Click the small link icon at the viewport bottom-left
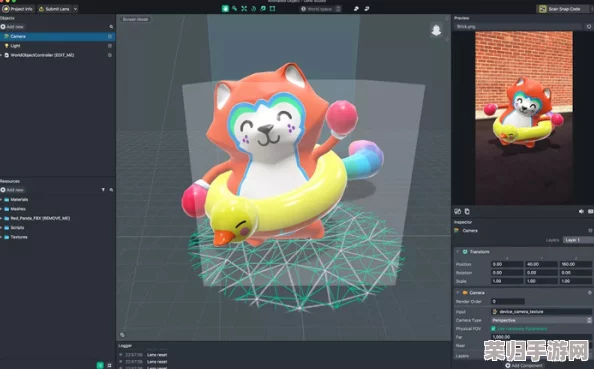594x369 pixels. pos(122,335)
